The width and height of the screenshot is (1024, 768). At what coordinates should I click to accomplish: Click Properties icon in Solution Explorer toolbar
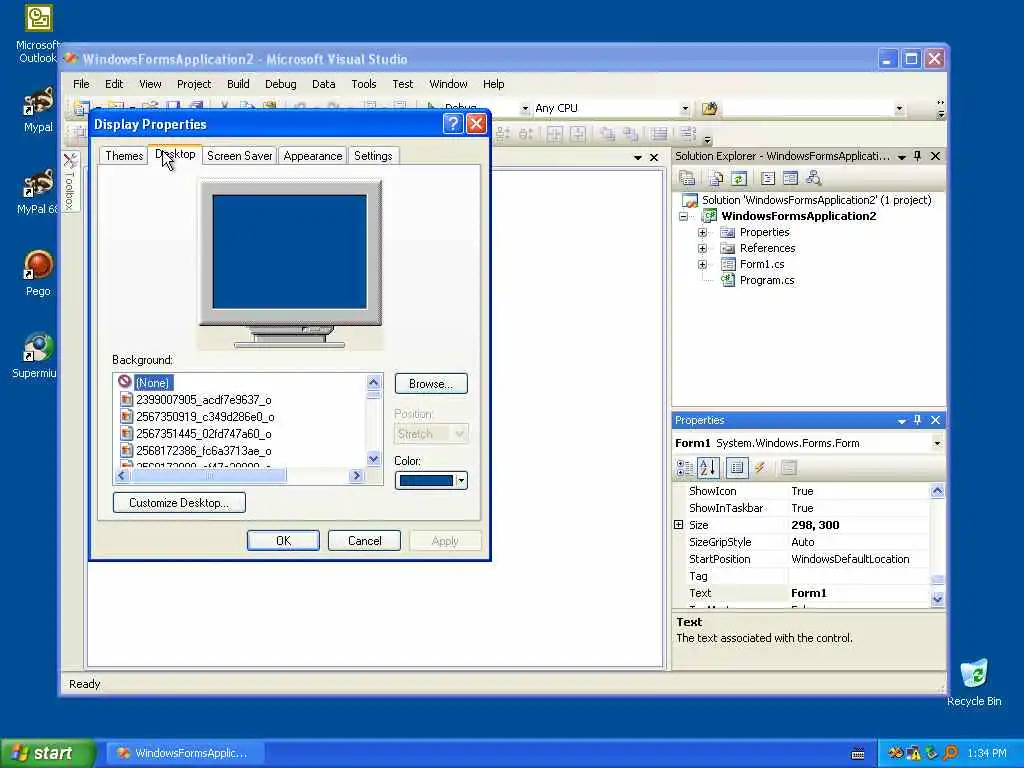click(x=686, y=178)
